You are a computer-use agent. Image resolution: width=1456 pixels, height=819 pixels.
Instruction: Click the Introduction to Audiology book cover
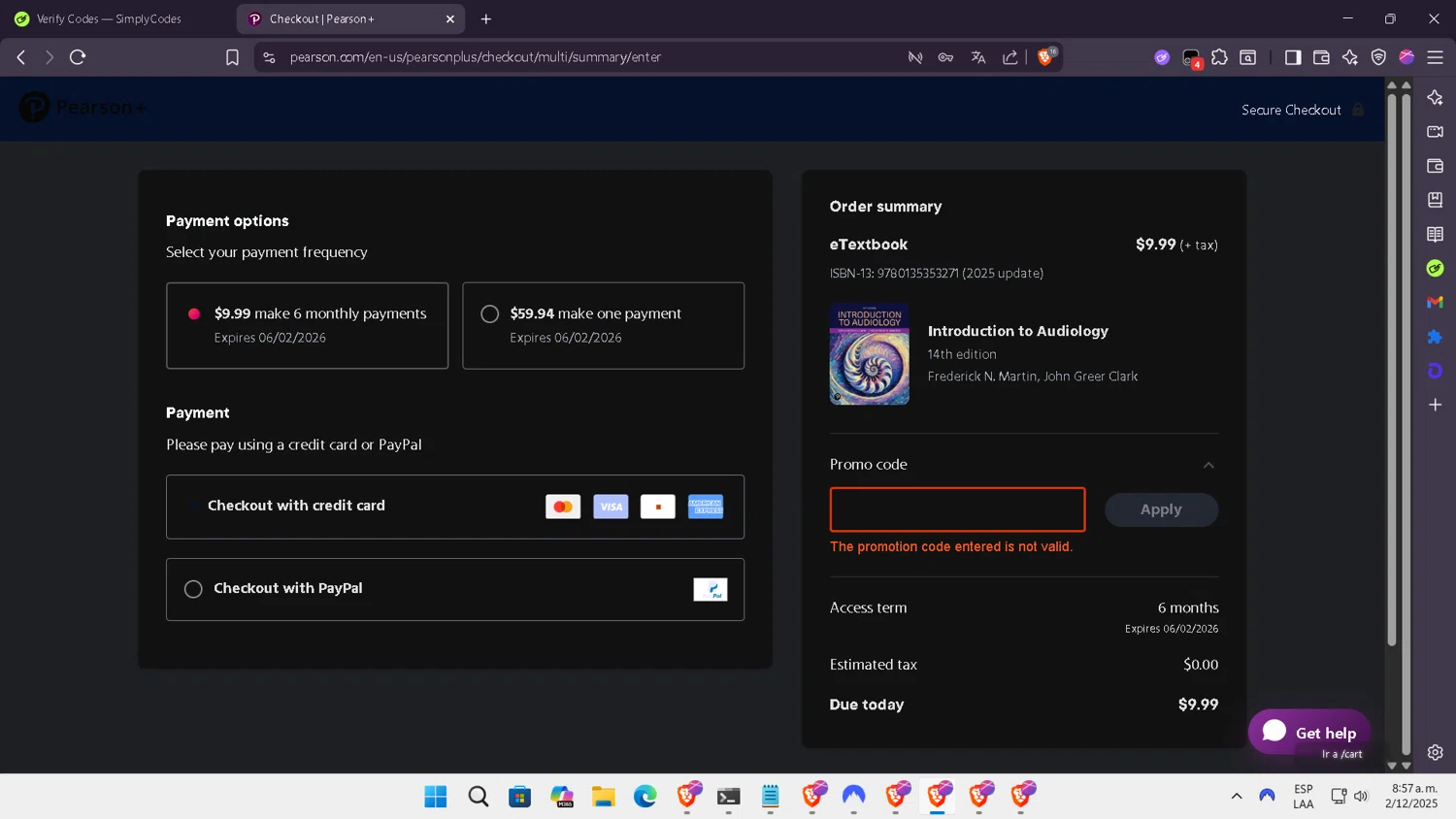869,354
